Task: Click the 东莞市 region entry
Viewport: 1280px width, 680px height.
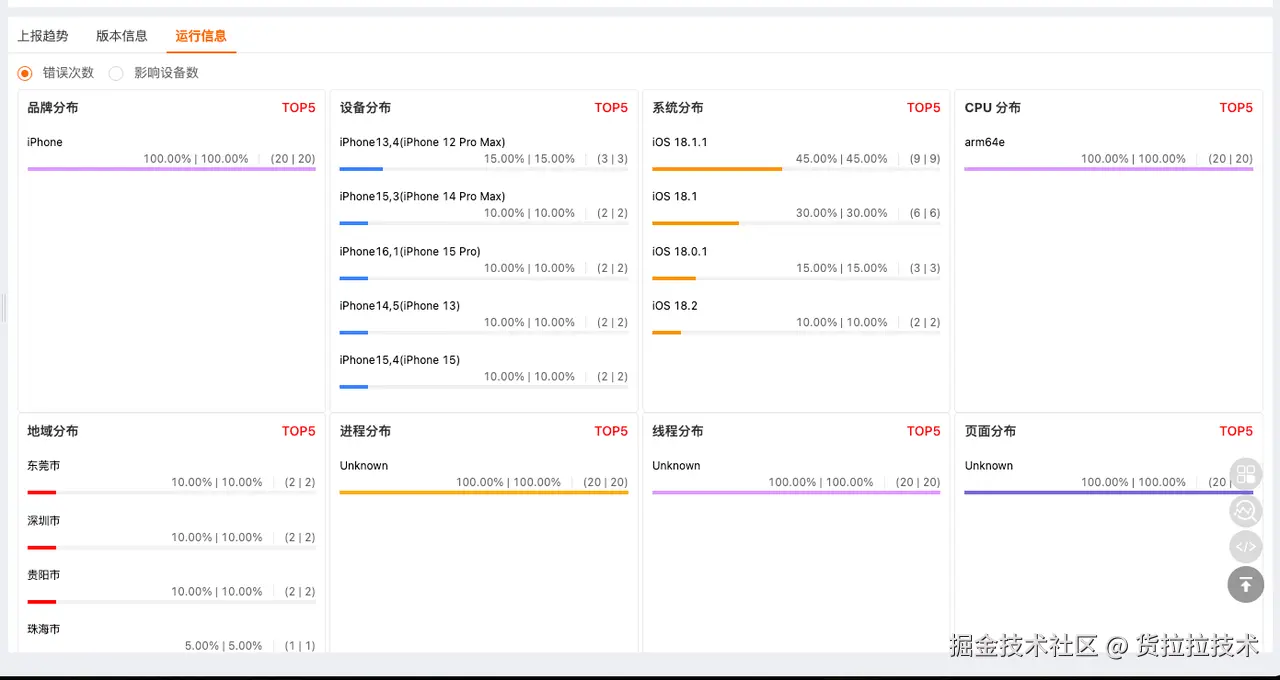Action: [44, 466]
